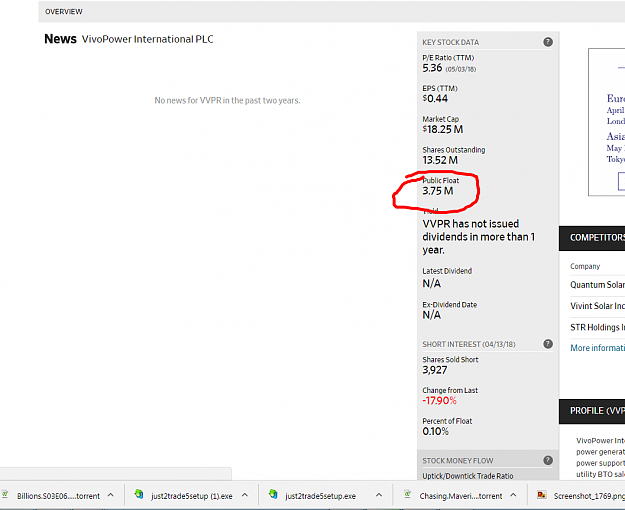Click the just2trade5setup (1).exe file icon
This screenshot has height=510, width=625.
point(139,494)
